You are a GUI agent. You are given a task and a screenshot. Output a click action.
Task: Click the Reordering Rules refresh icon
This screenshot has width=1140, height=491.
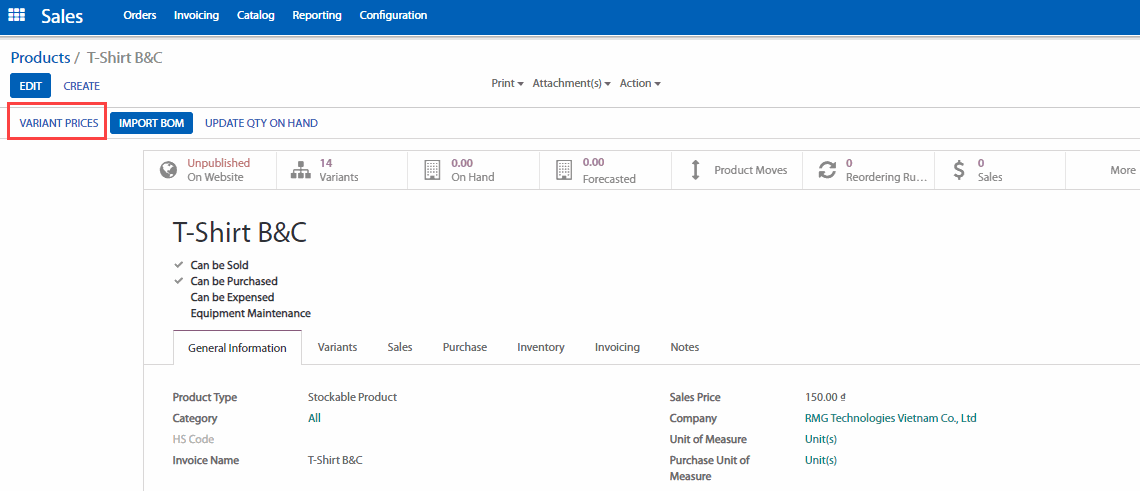(x=827, y=170)
